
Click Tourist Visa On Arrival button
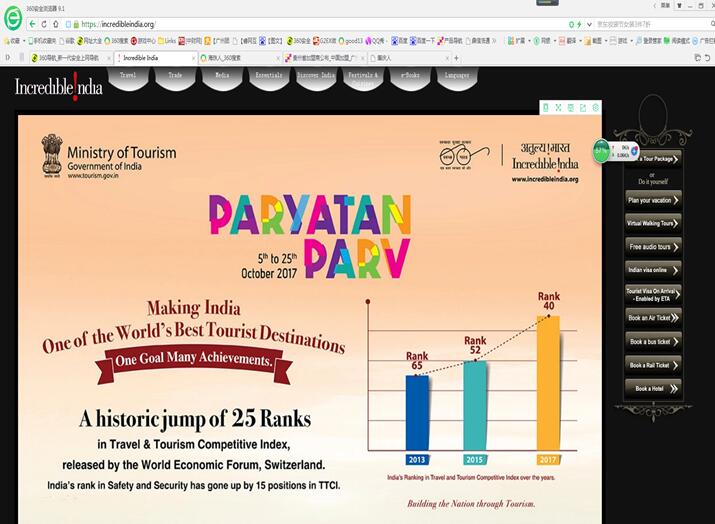[x=653, y=295]
